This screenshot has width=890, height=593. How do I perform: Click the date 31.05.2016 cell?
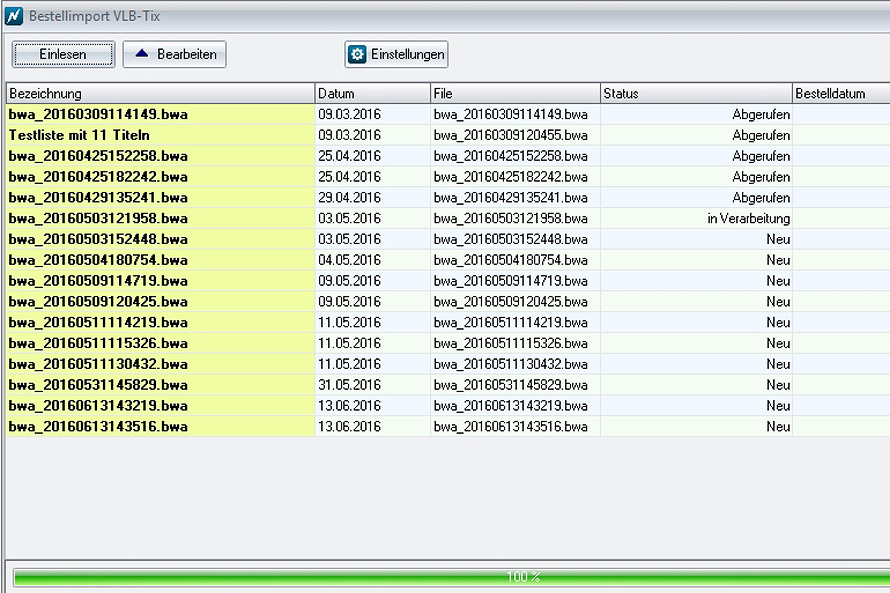[x=350, y=385]
